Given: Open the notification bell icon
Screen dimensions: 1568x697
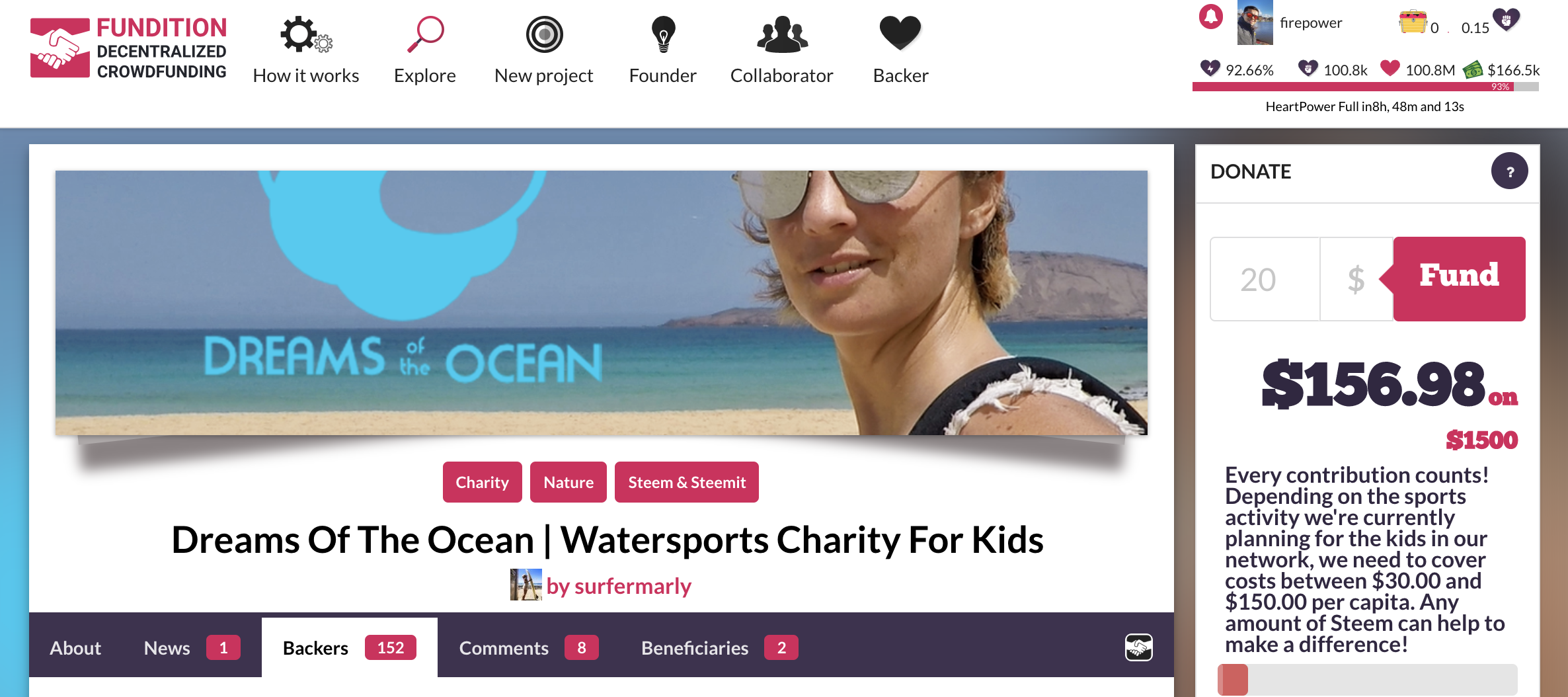Looking at the screenshot, I should pyautogui.click(x=1211, y=17).
